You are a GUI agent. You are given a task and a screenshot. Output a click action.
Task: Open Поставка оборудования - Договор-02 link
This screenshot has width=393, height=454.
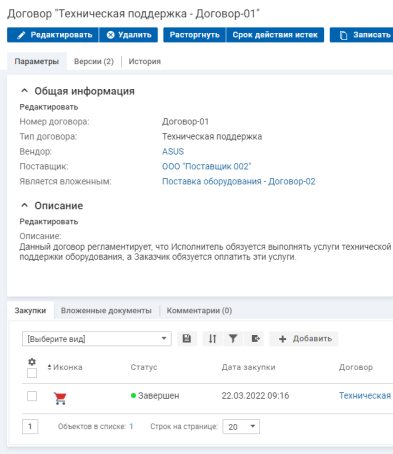239,181
